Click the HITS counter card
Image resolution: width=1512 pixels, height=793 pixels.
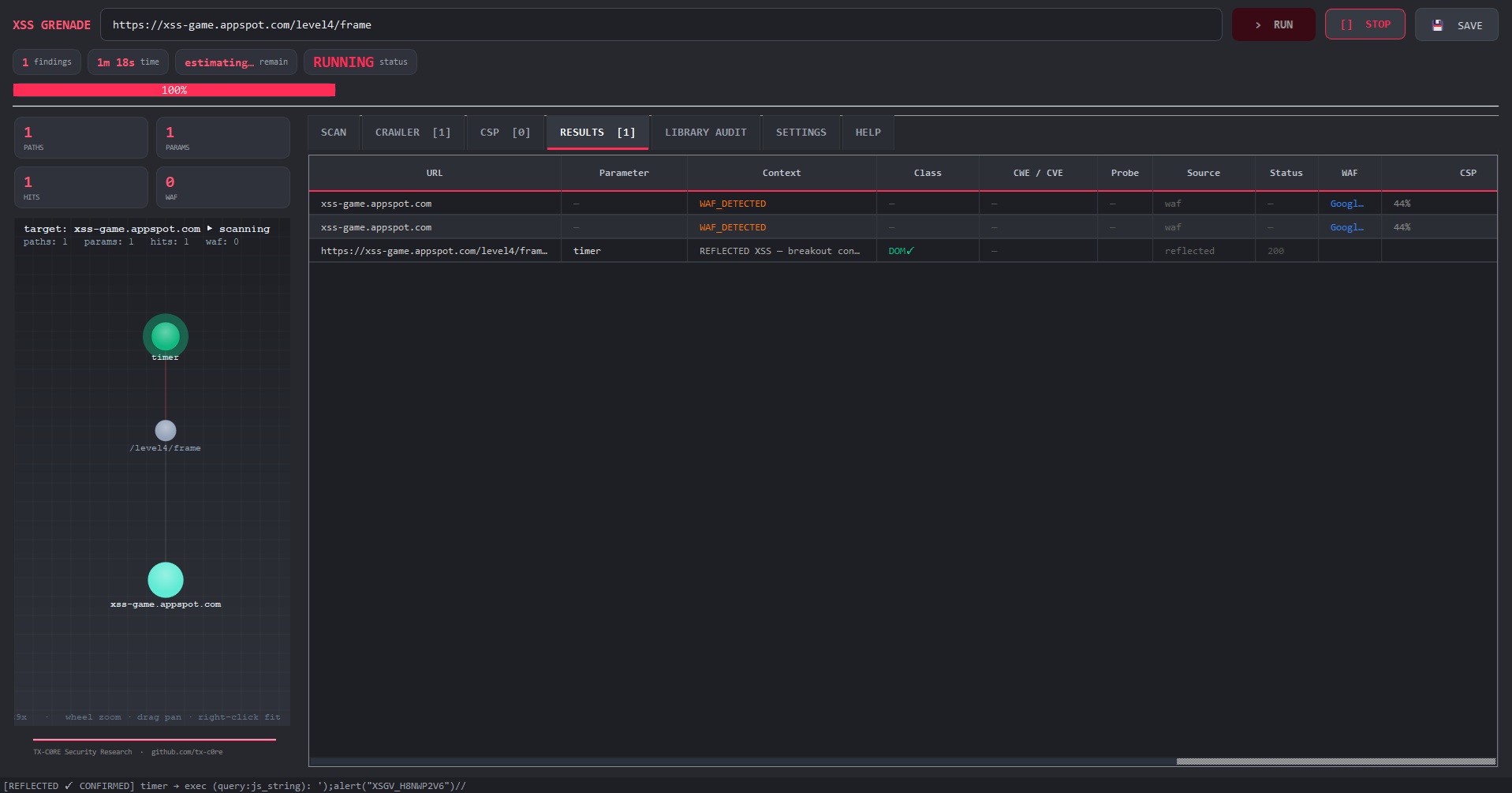click(81, 187)
